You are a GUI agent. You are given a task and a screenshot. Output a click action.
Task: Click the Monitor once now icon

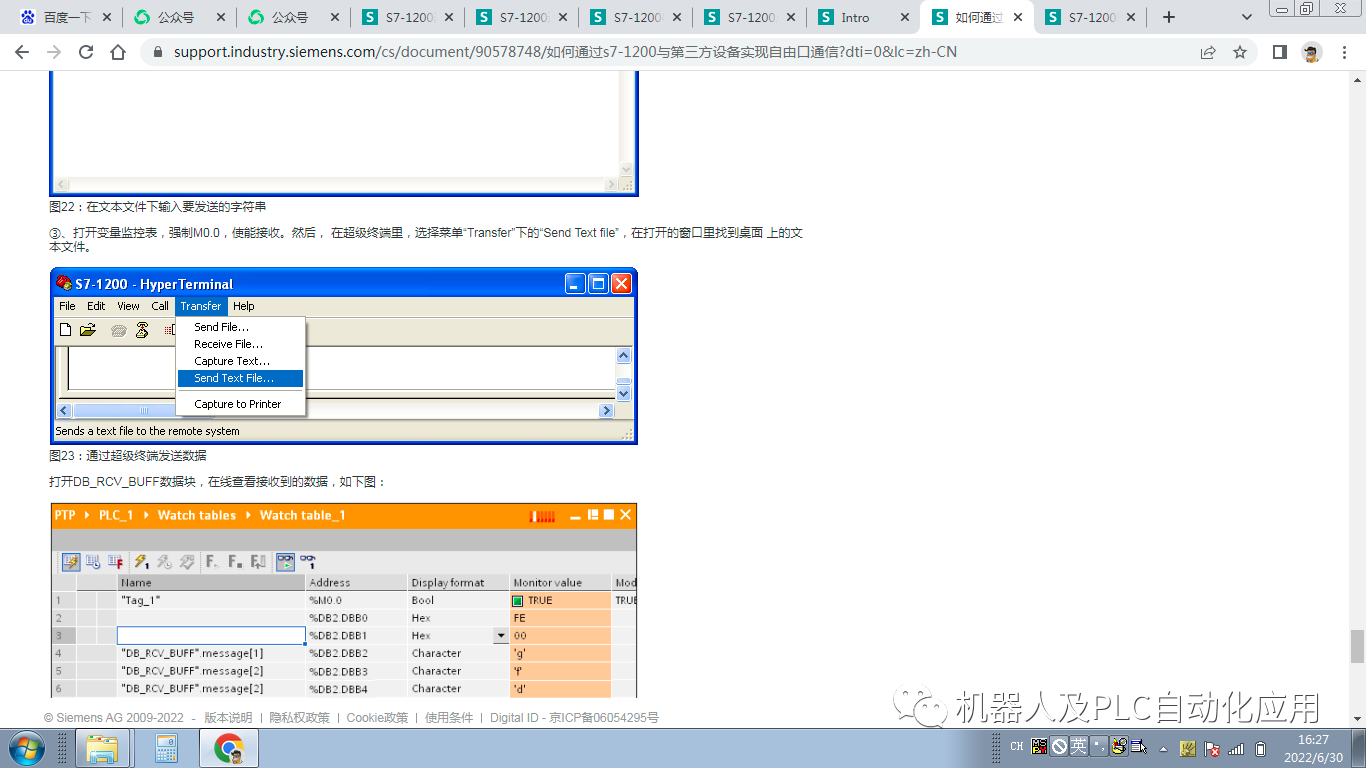click(308, 562)
